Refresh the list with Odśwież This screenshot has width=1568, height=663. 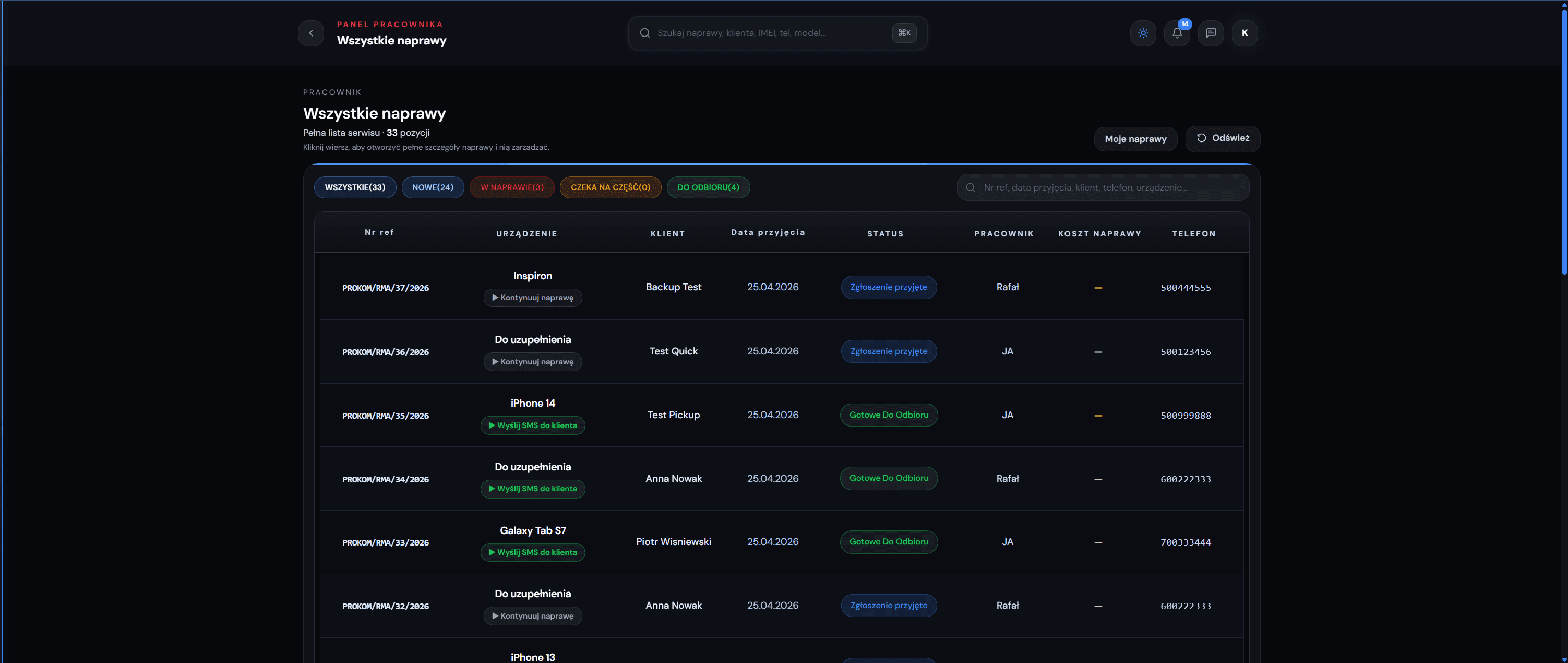pyautogui.click(x=1222, y=138)
